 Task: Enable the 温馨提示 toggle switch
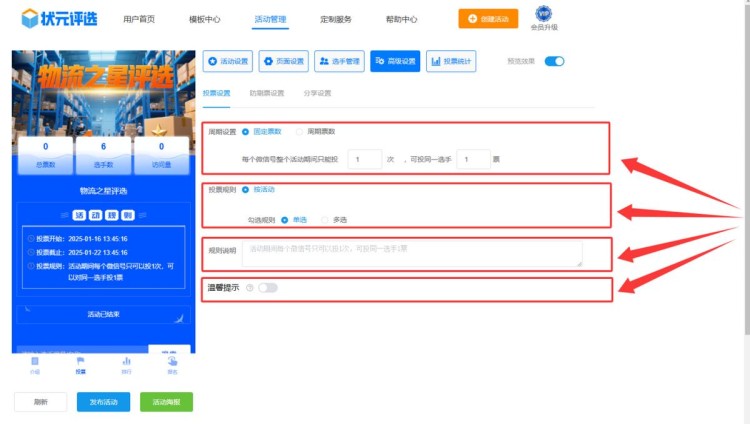coord(267,288)
